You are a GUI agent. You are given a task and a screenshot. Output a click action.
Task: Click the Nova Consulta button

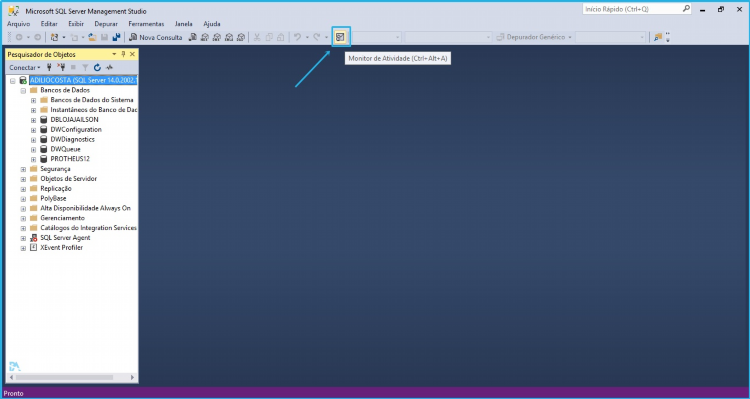(x=156, y=37)
